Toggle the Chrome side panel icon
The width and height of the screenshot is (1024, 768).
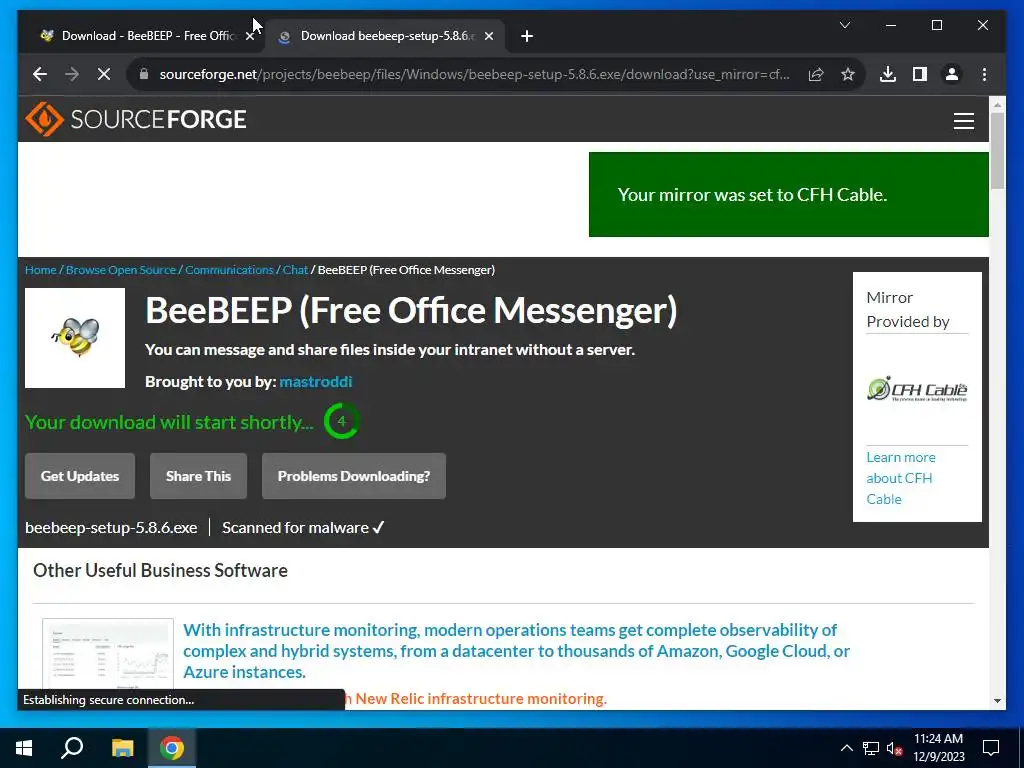920,74
